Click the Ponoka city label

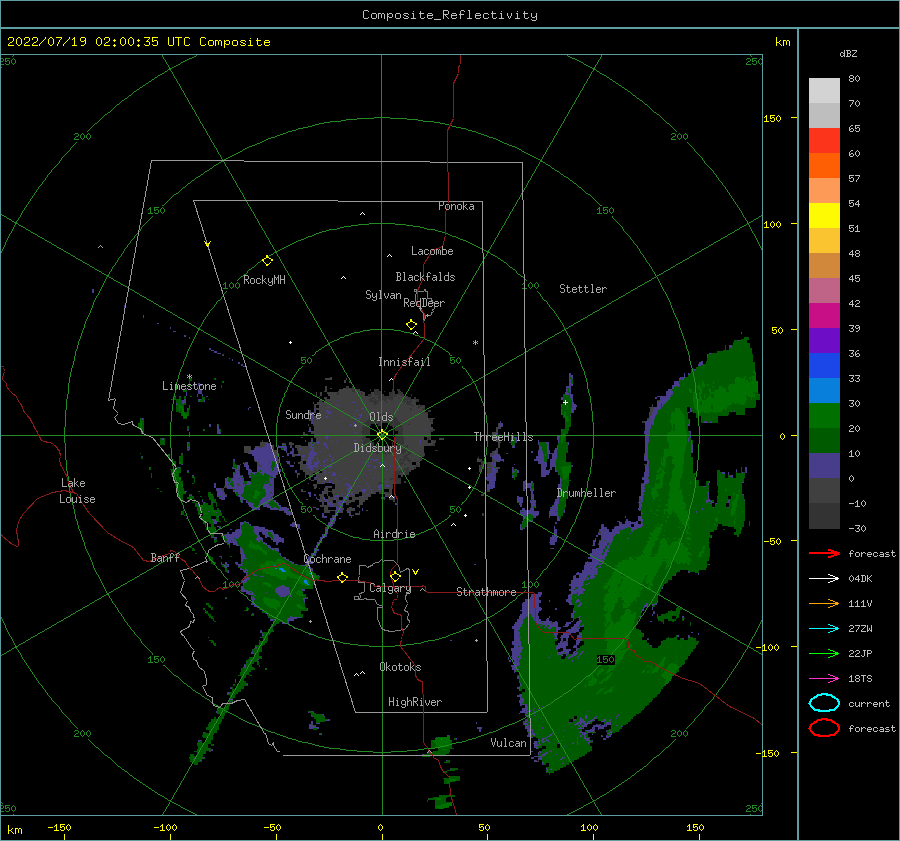tap(456, 206)
